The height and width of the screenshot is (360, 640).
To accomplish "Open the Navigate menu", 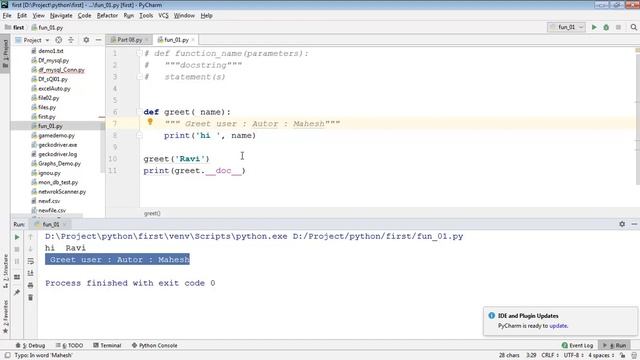I will [x=61, y=16].
